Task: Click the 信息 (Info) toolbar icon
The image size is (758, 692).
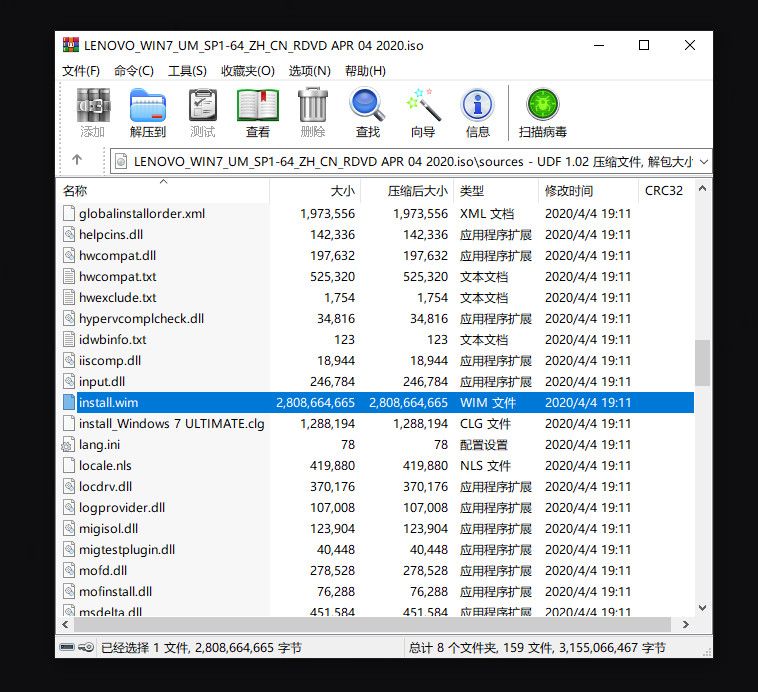Action: 478,105
